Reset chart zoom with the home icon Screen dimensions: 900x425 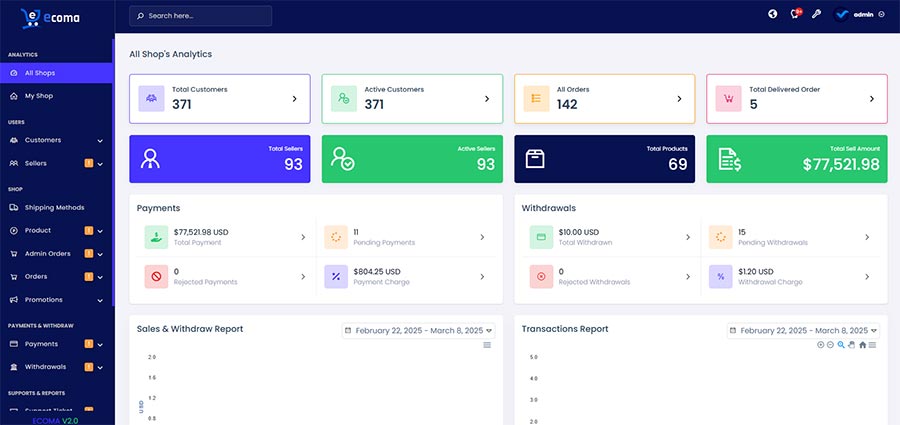pyautogui.click(x=862, y=345)
